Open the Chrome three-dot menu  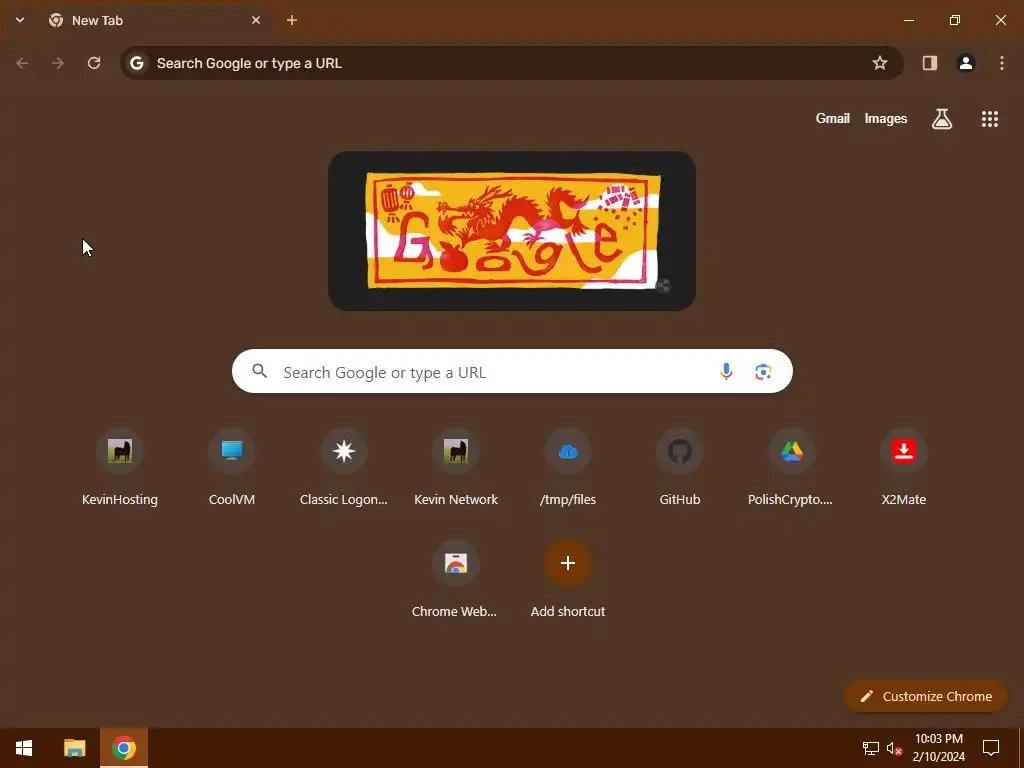coord(1002,63)
